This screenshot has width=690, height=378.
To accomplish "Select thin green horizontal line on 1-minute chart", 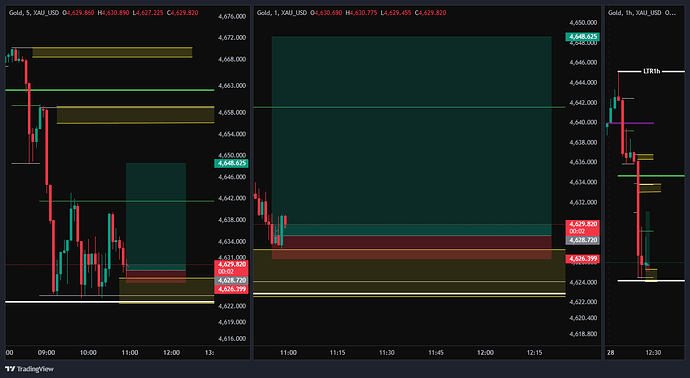I will [409, 107].
